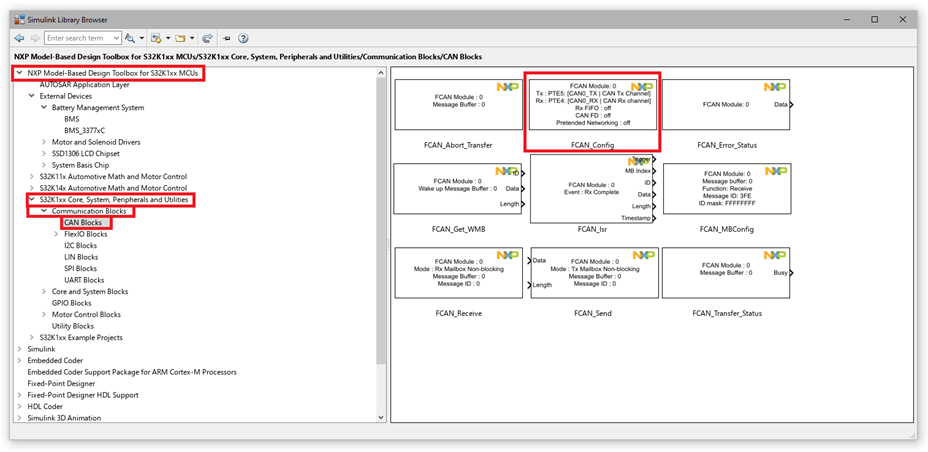Expand Core and System Blocks node
The image size is (928, 452).
click(44, 292)
